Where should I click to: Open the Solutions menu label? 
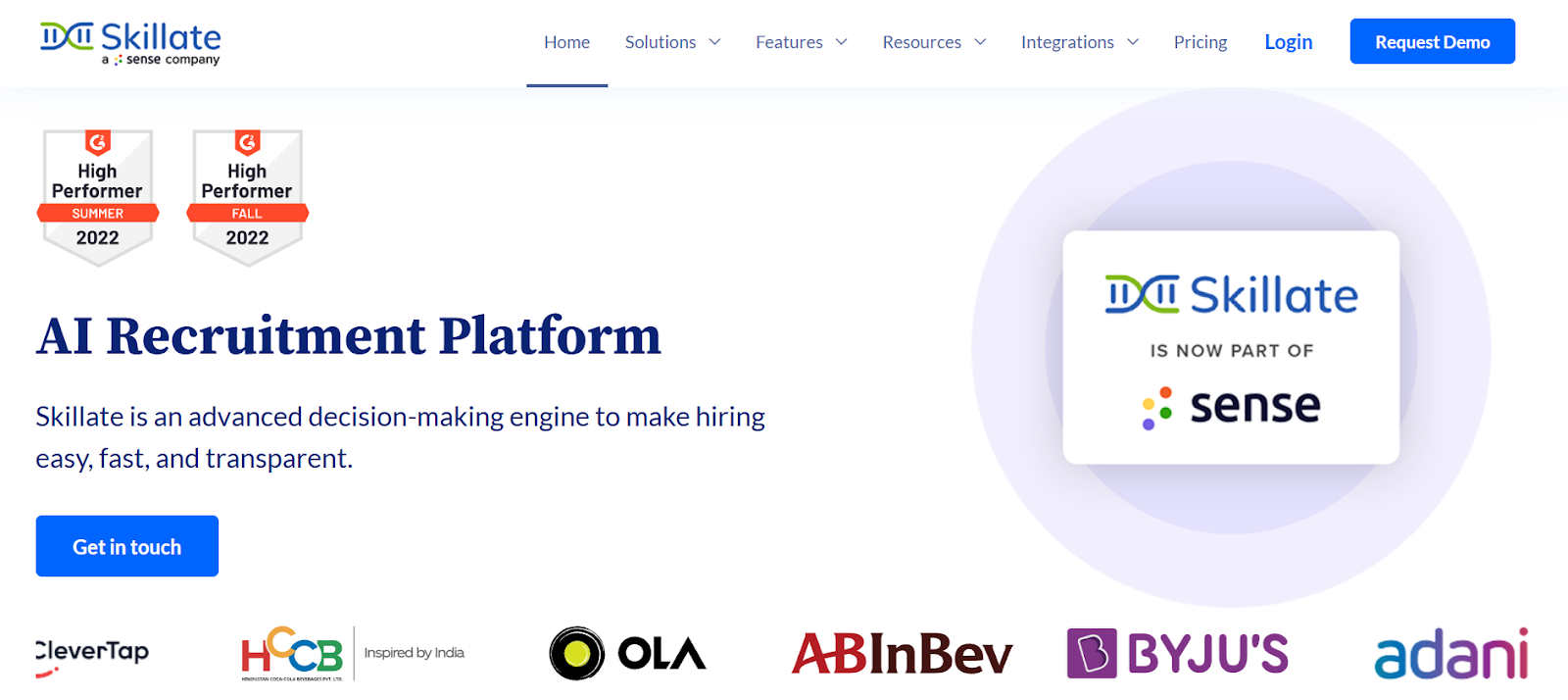661,42
